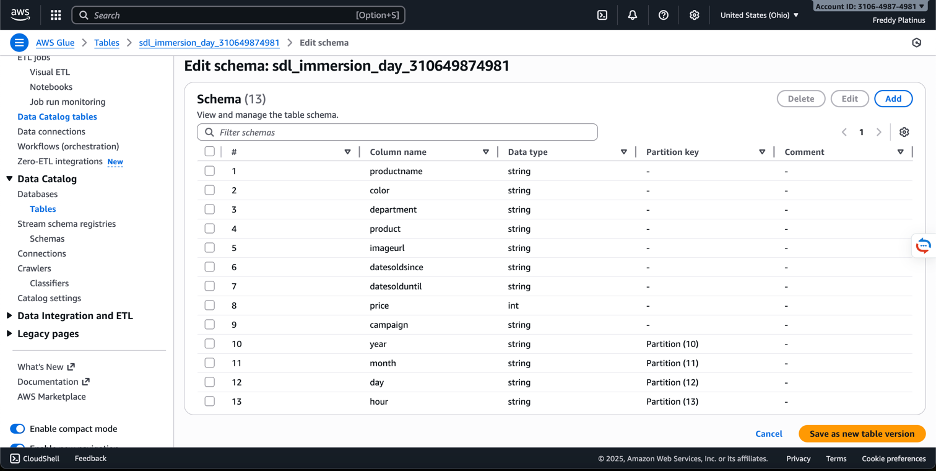Image resolution: width=936 pixels, height=472 pixels.
Task: Open the info panel icon near breadcrumb
Action: [917, 43]
